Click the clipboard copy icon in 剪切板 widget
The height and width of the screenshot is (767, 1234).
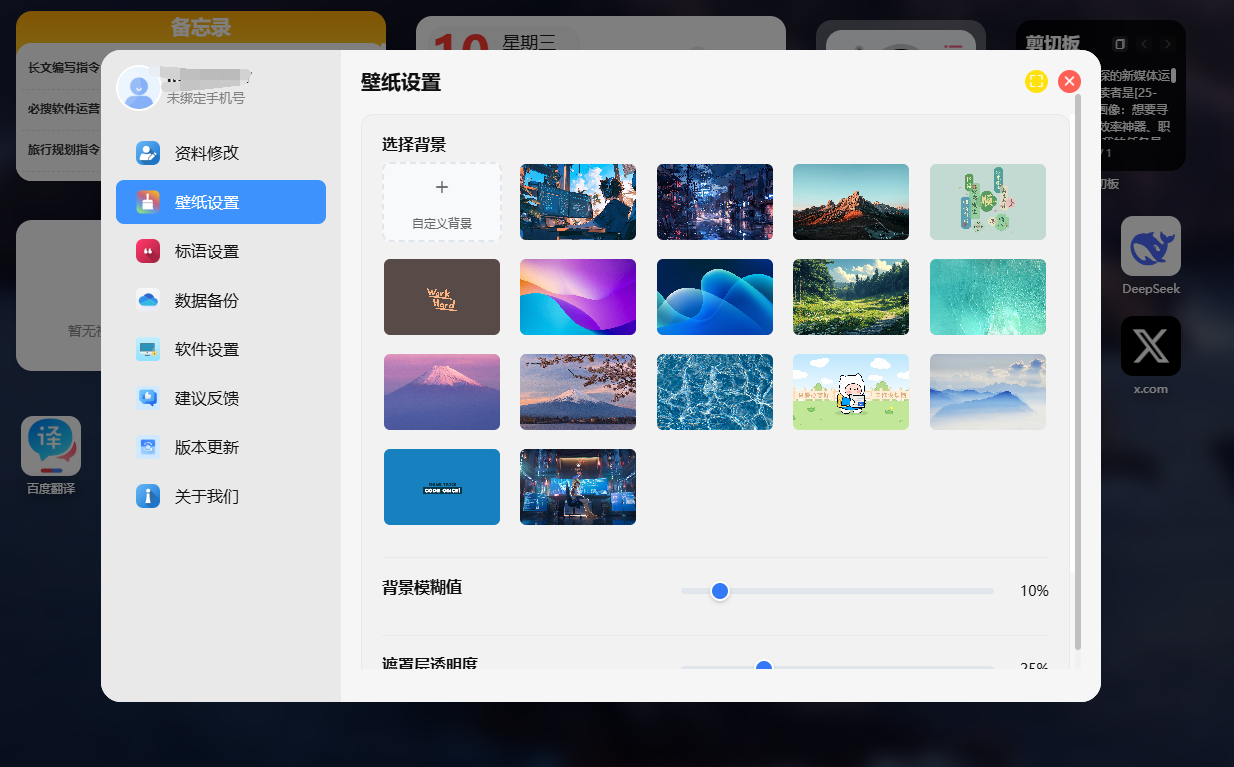pyautogui.click(x=1120, y=44)
